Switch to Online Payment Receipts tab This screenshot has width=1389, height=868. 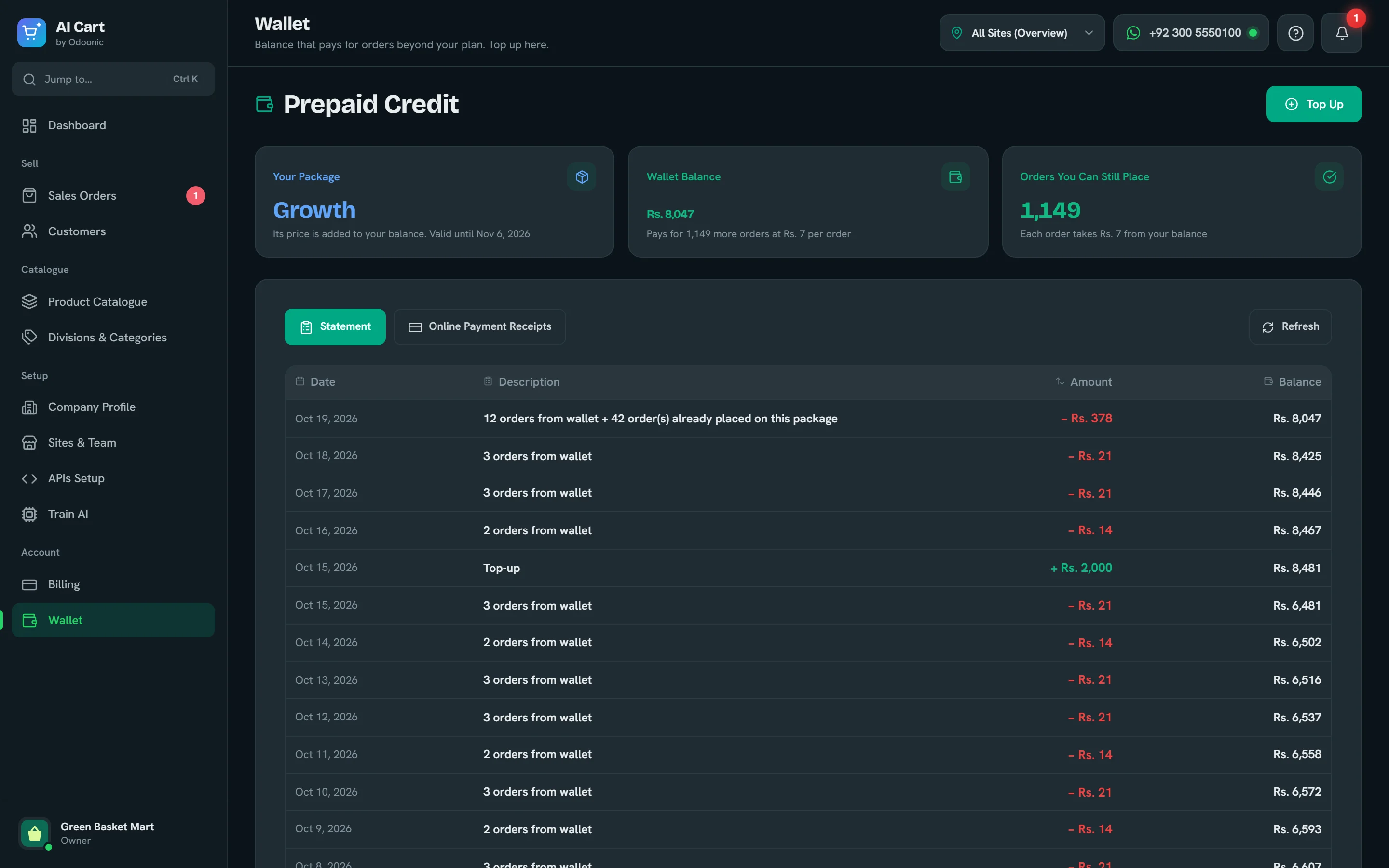click(480, 326)
